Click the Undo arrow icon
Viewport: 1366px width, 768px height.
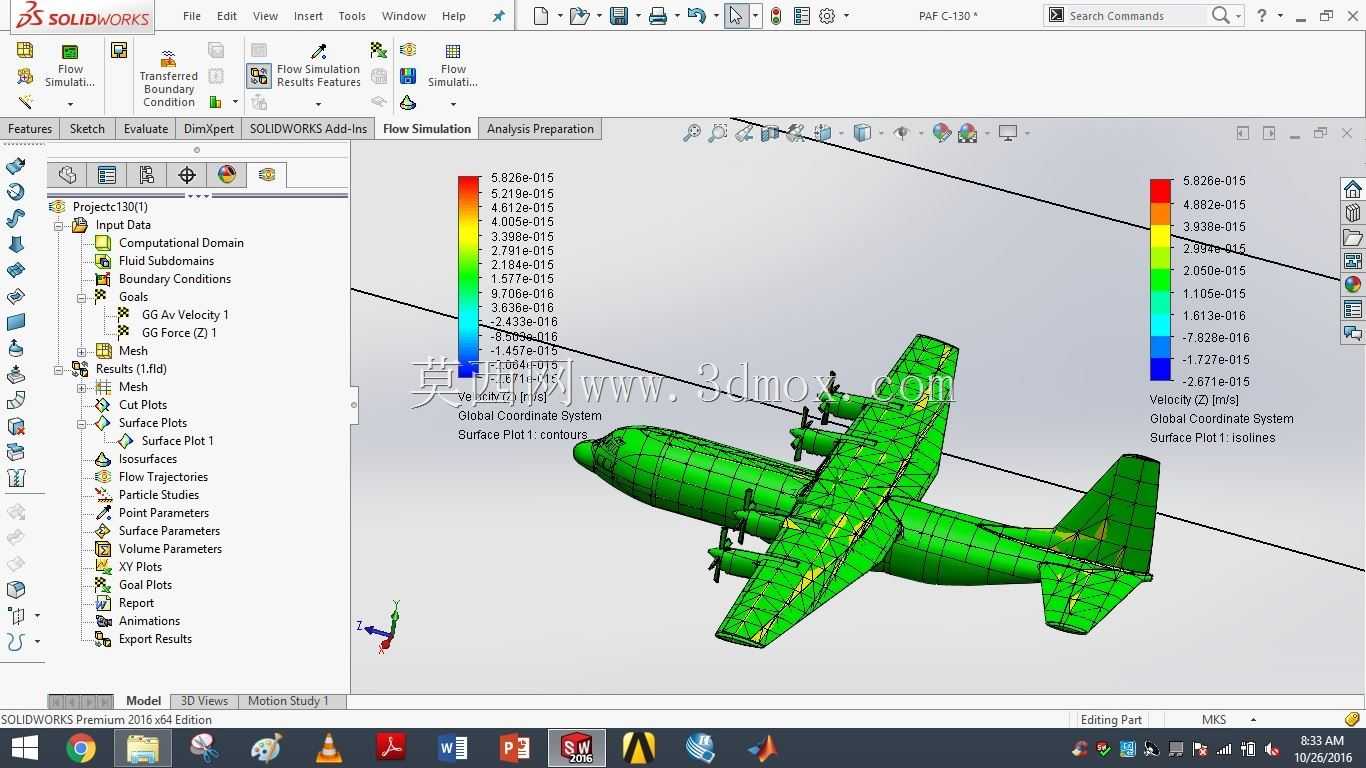[x=697, y=16]
